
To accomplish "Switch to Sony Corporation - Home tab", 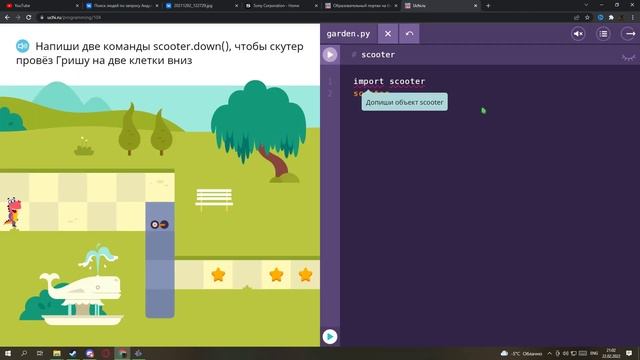I will click(x=280, y=6).
